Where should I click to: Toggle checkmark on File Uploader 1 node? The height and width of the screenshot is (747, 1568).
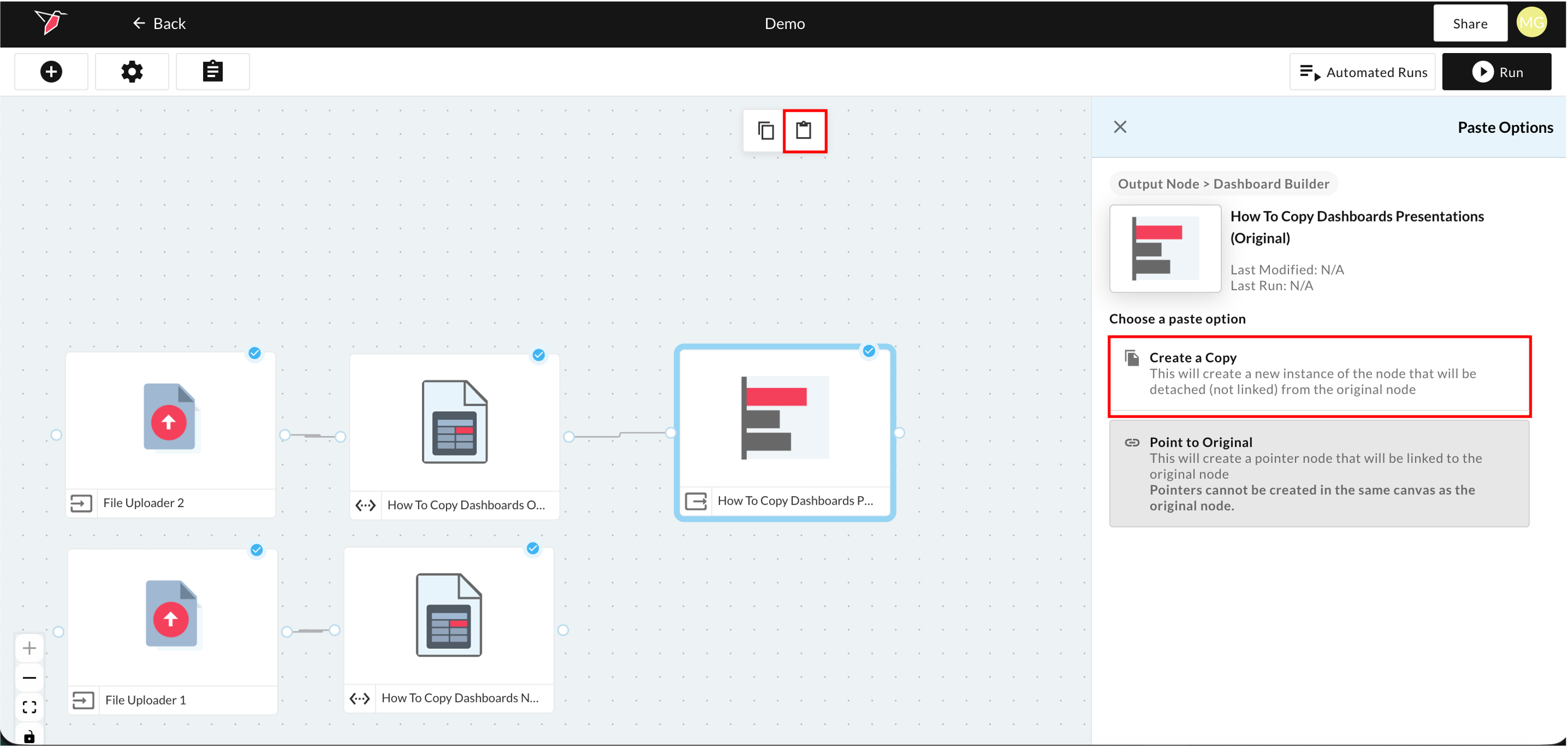click(257, 550)
